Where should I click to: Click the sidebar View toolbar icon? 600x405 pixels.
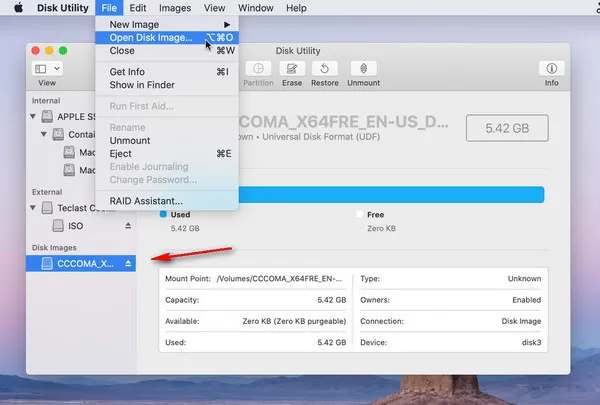41,69
